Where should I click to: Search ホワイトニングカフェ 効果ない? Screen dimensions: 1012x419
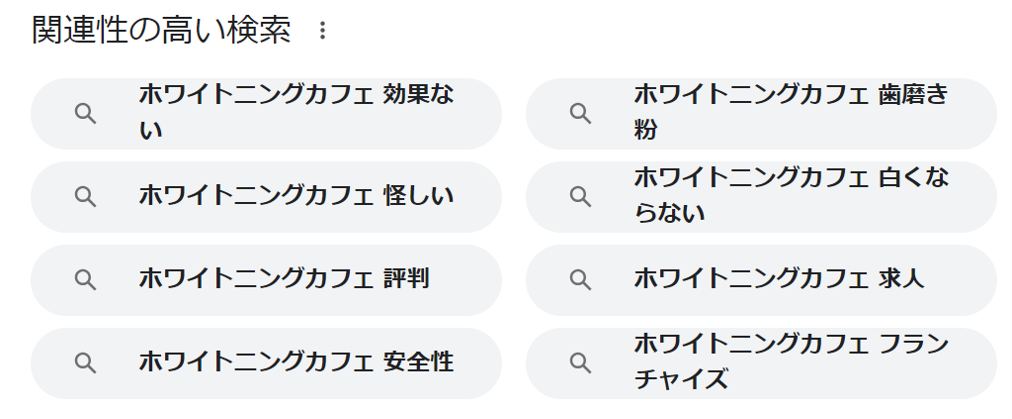296,112
